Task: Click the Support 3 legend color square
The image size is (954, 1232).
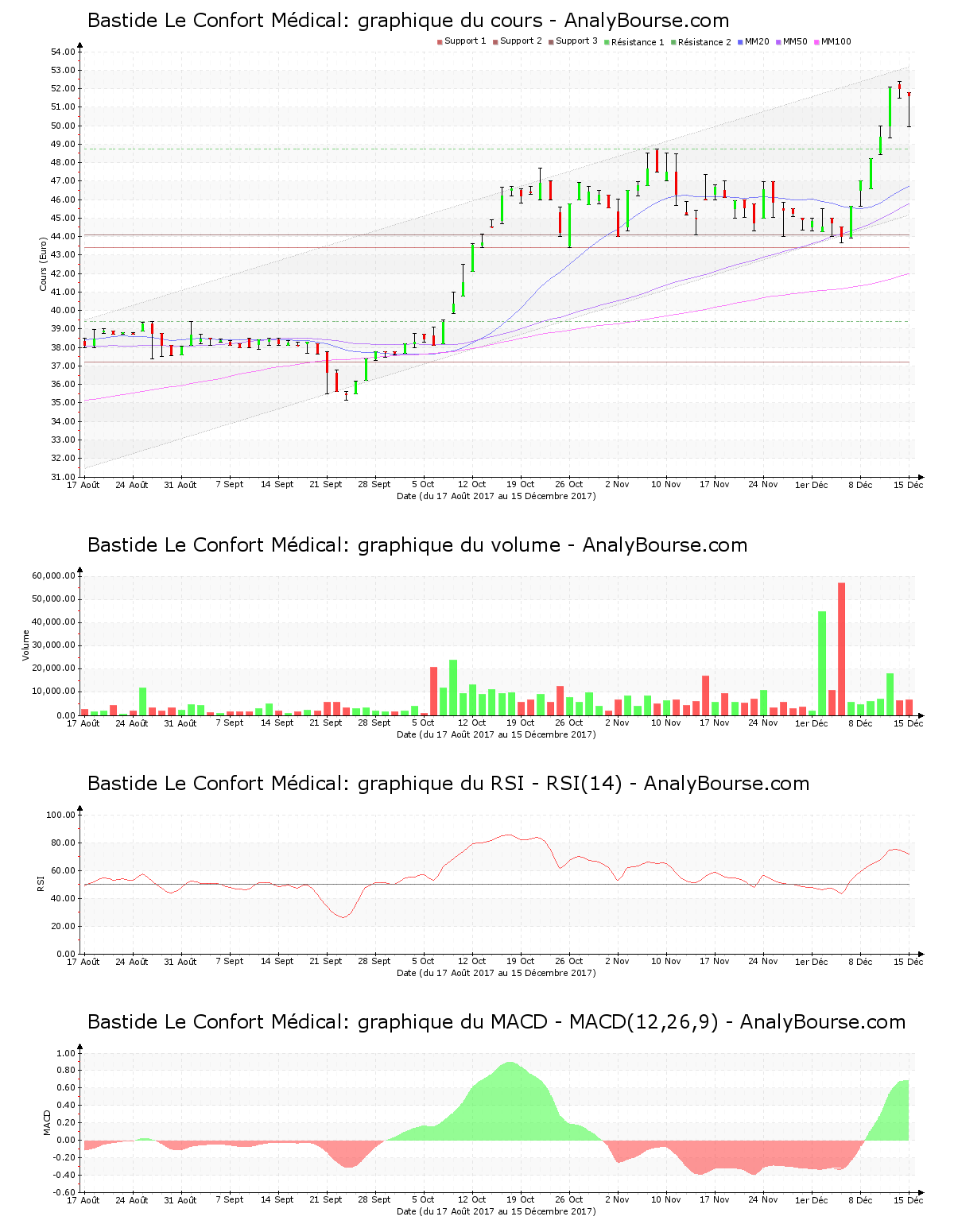Action: coord(551,41)
